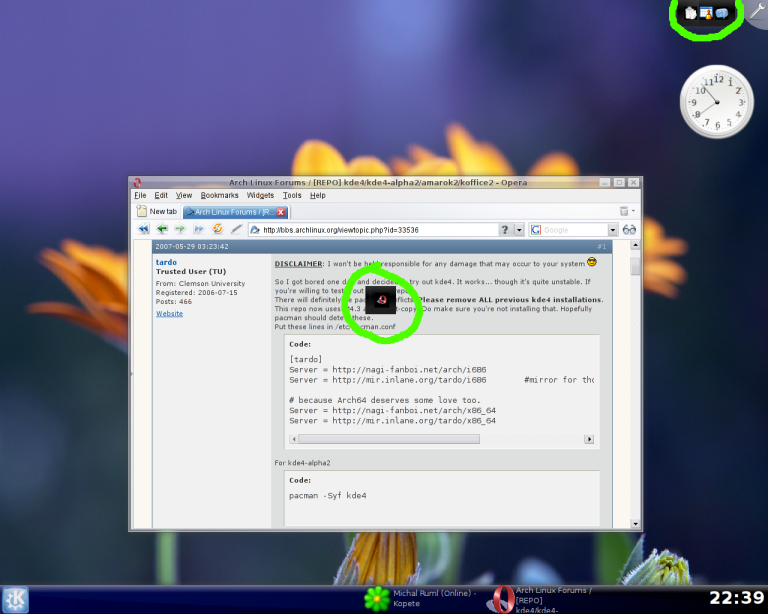Click the digital clock showing 22:39
The width and height of the screenshot is (768, 614).
(x=736, y=597)
